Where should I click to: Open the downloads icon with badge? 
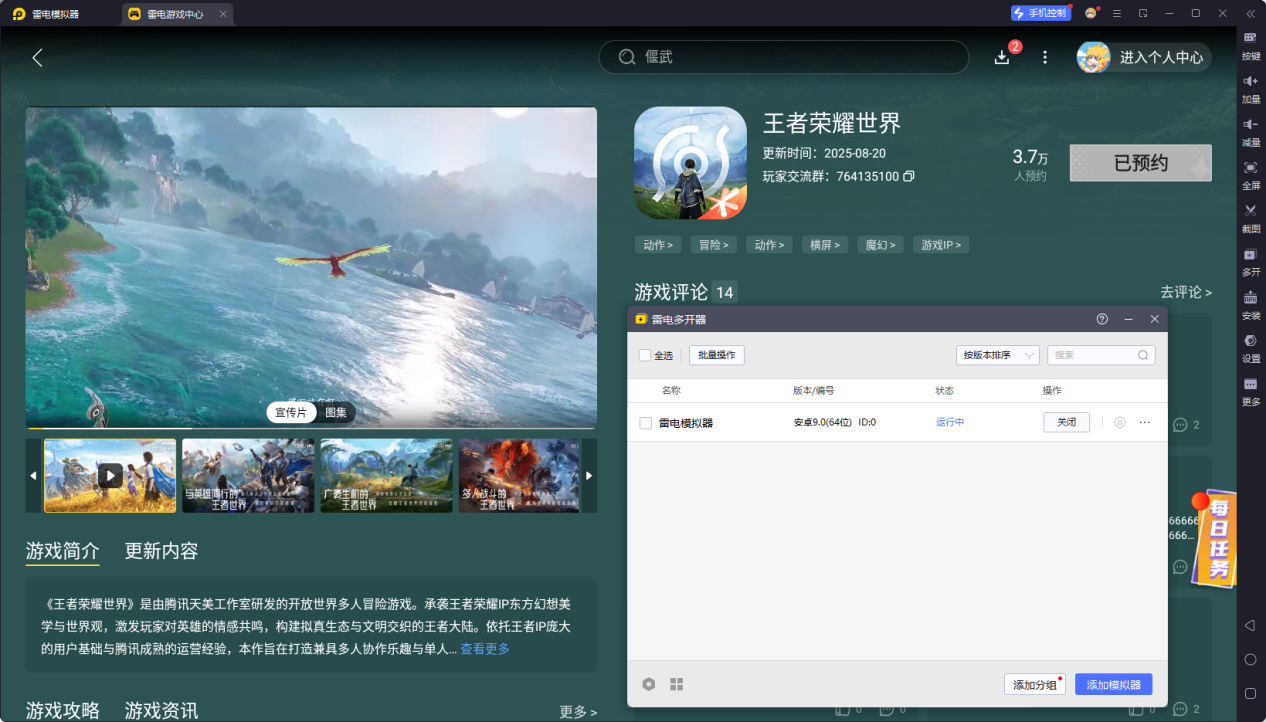point(1002,57)
